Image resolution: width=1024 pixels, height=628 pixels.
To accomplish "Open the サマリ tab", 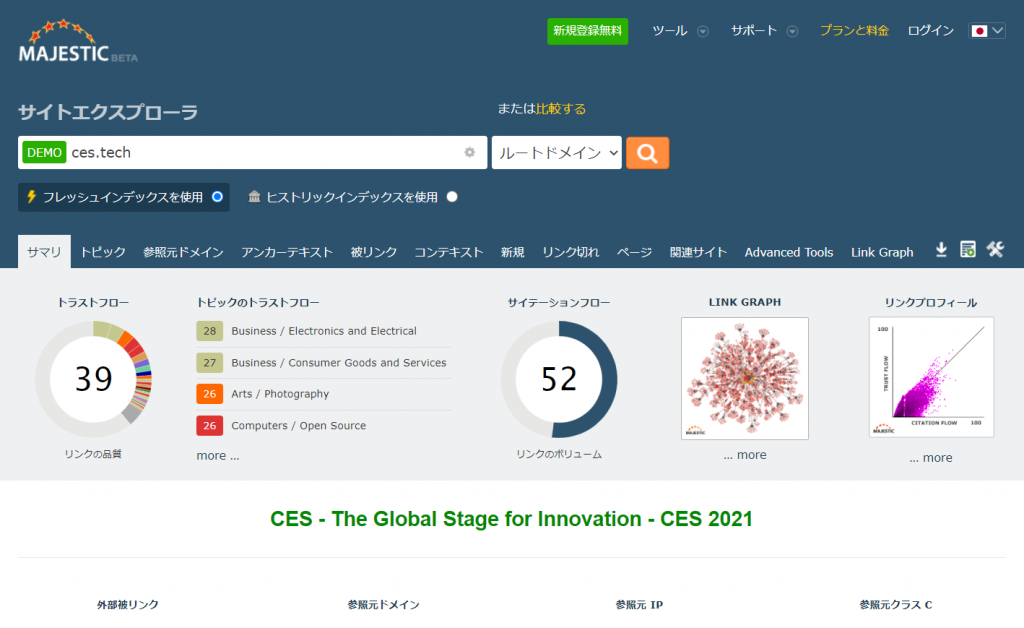I will point(44,252).
